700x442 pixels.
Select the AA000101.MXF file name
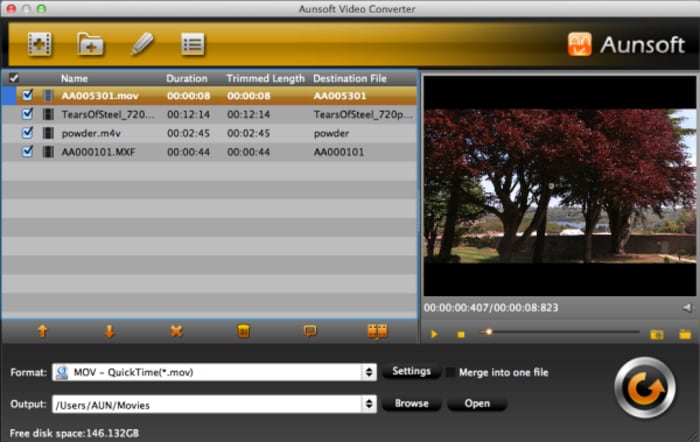pyautogui.click(x=98, y=152)
